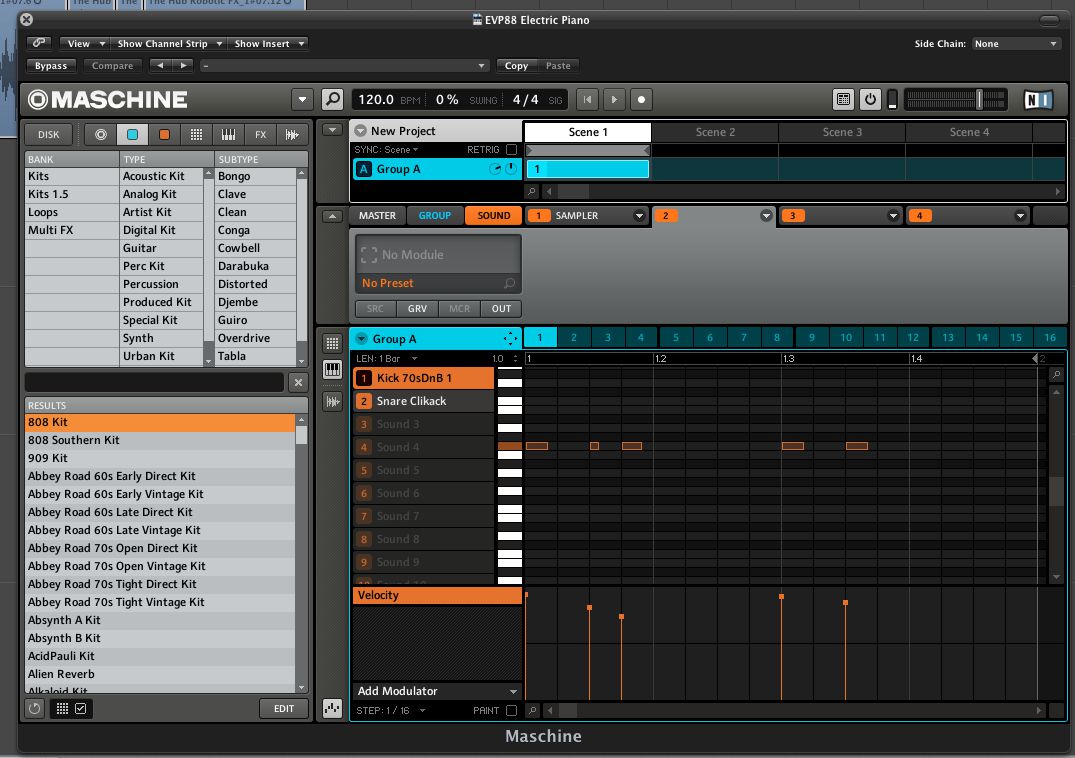Start playback with the Play button
The image size is (1075, 758).
coord(614,99)
